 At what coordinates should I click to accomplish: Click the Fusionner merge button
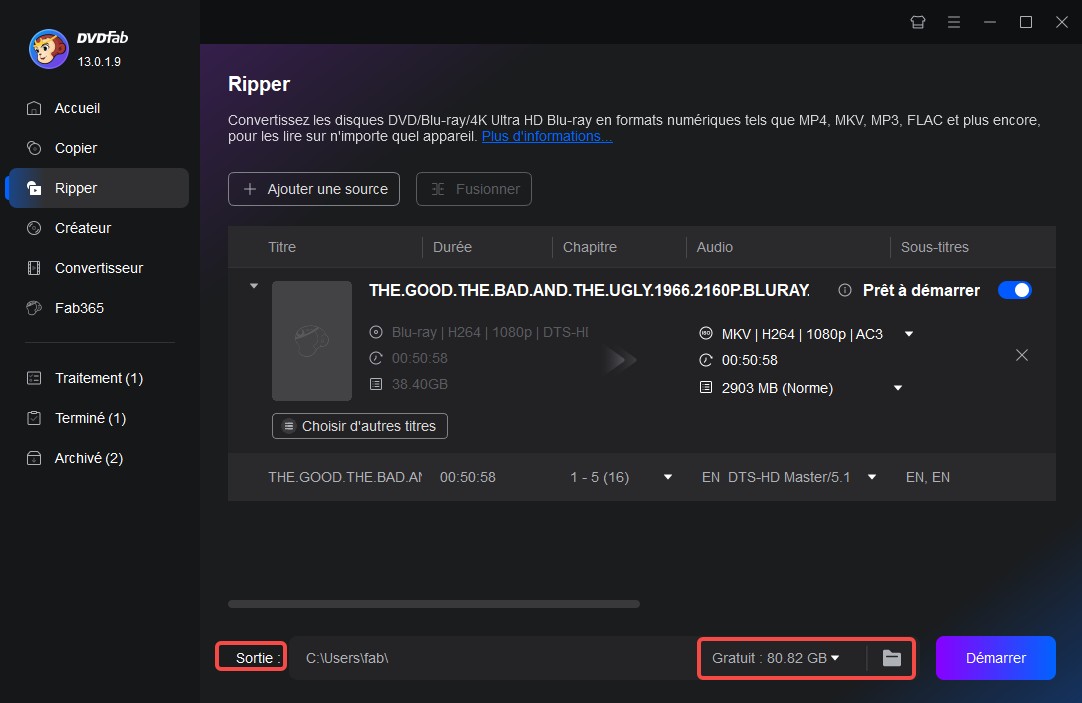coord(473,189)
